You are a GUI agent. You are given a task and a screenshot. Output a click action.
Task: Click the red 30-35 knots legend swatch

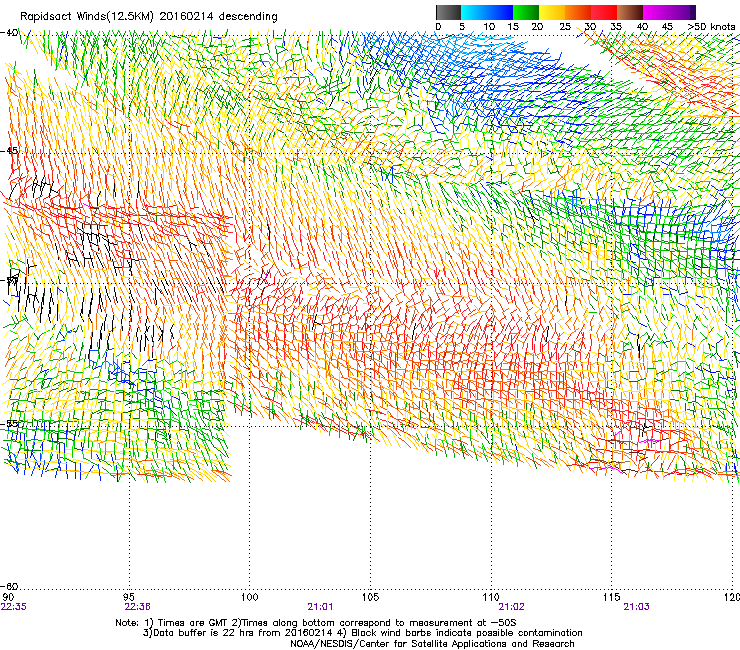[604, 12]
